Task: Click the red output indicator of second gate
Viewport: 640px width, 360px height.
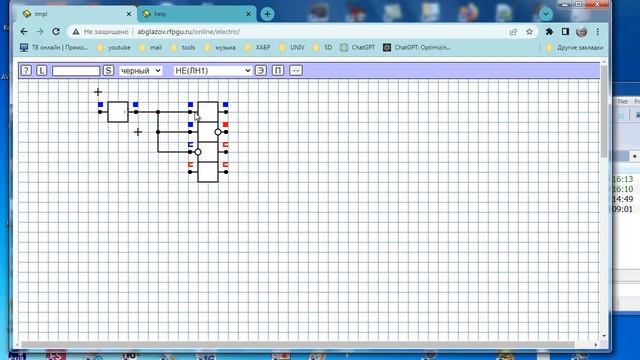Action: (x=226, y=124)
